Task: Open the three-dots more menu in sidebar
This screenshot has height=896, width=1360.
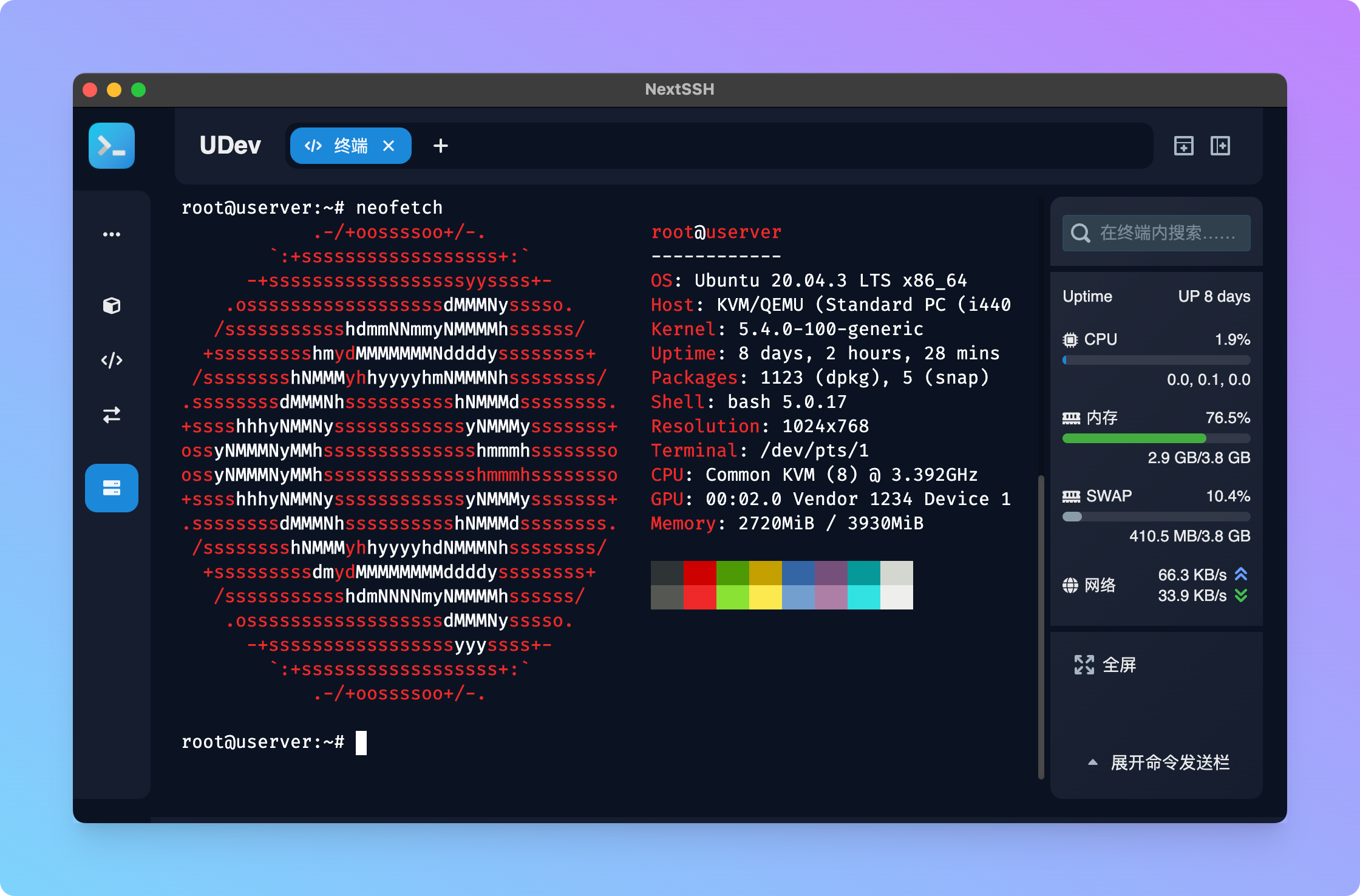Action: (x=112, y=234)
